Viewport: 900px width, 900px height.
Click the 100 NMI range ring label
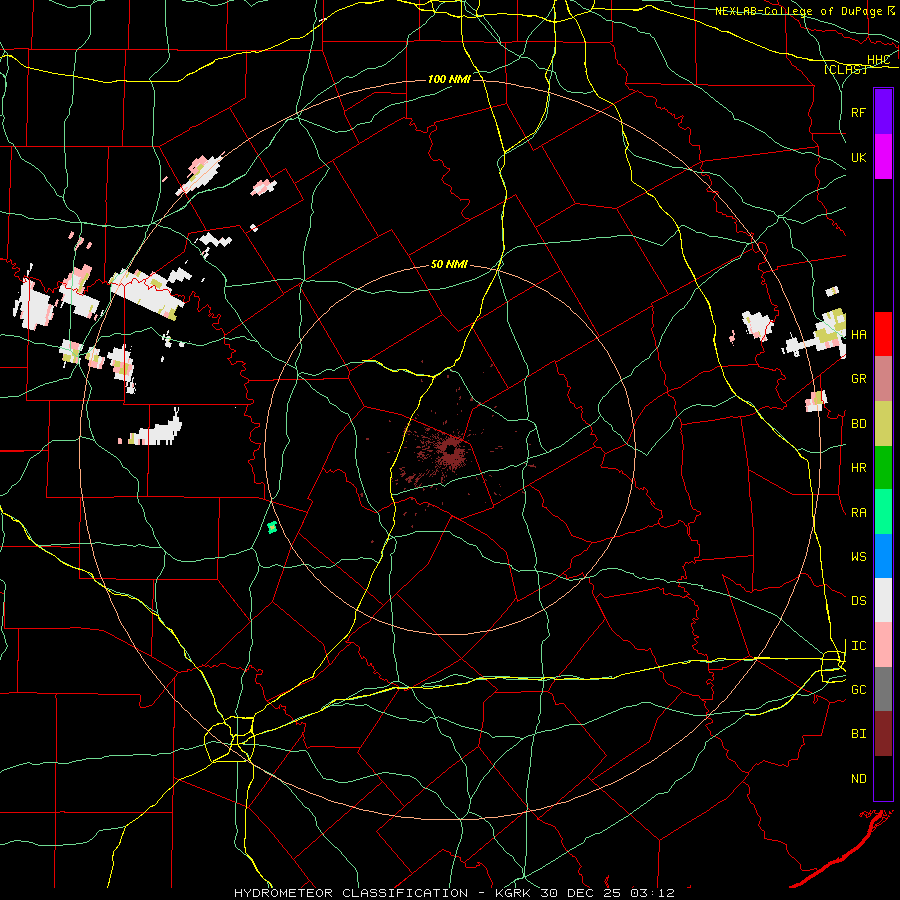pos(449,79)
